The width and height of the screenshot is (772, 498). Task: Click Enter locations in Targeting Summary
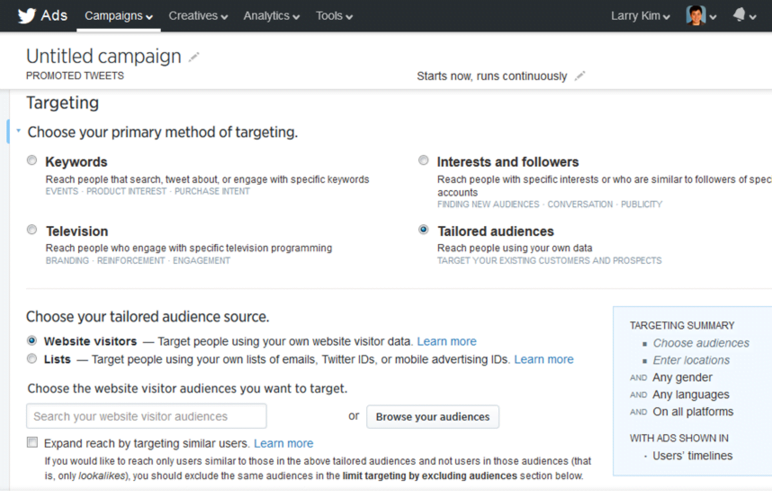coord(691,360)
